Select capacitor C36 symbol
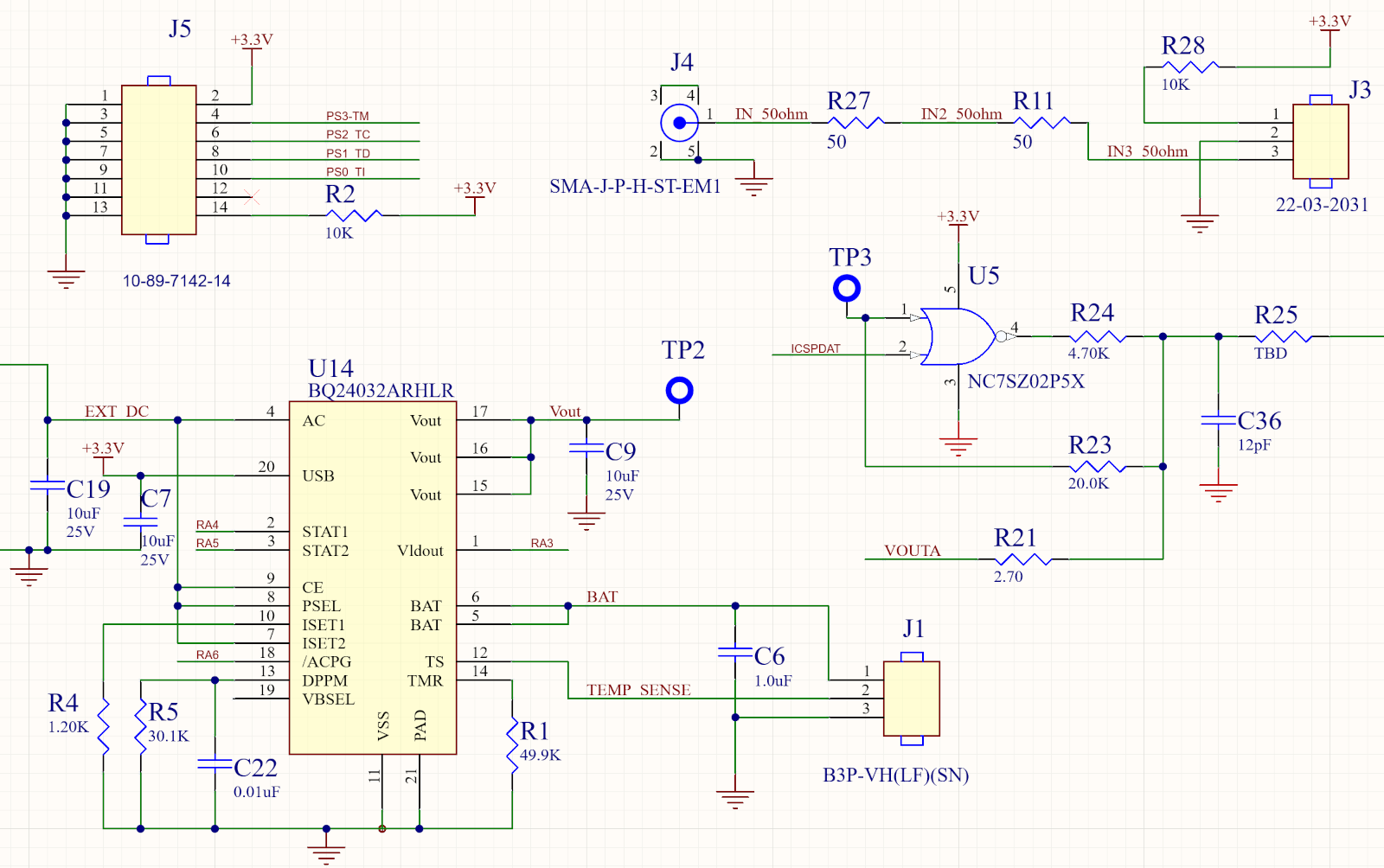 coord(1218,420)
